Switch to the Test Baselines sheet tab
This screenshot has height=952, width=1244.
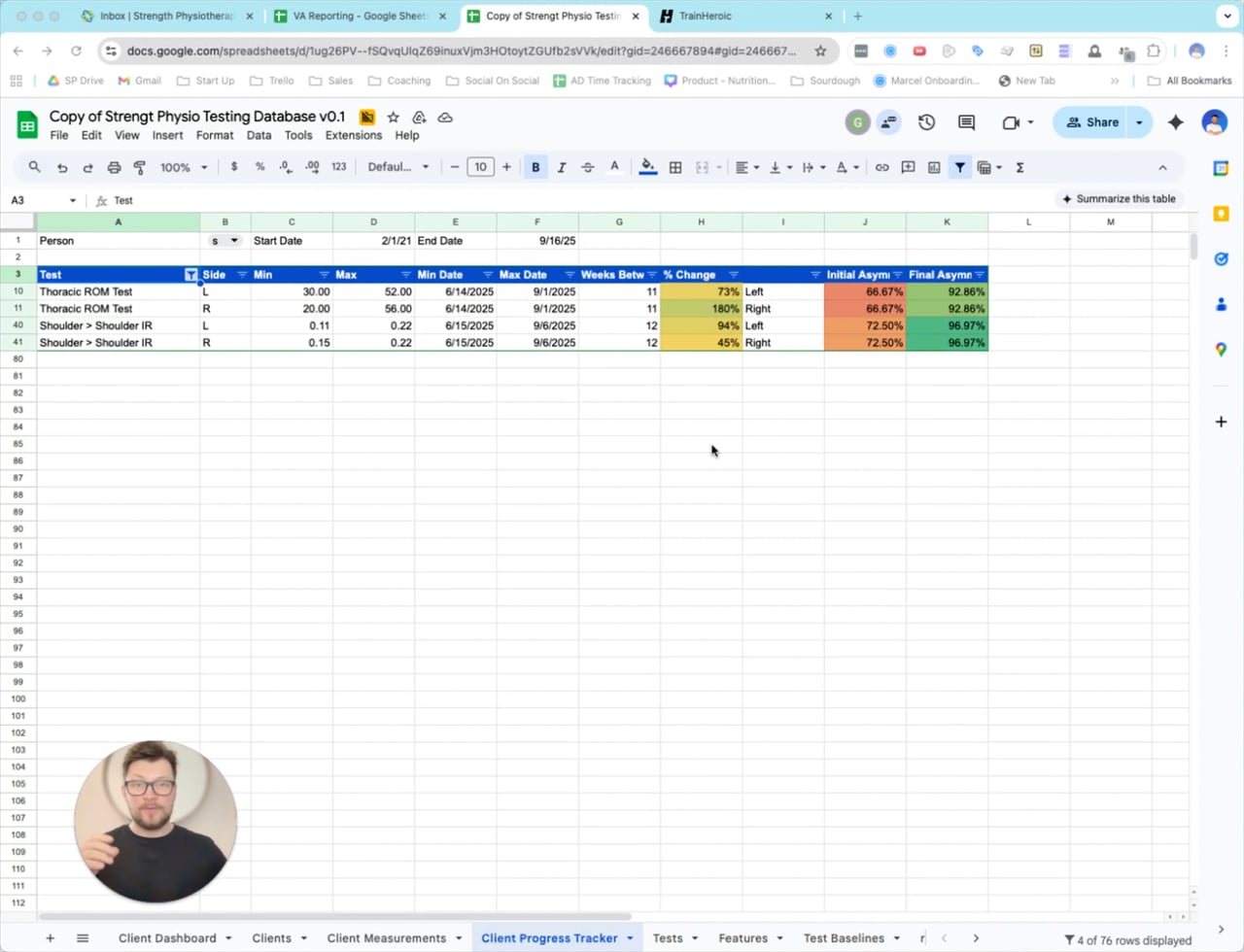(844, 938)
